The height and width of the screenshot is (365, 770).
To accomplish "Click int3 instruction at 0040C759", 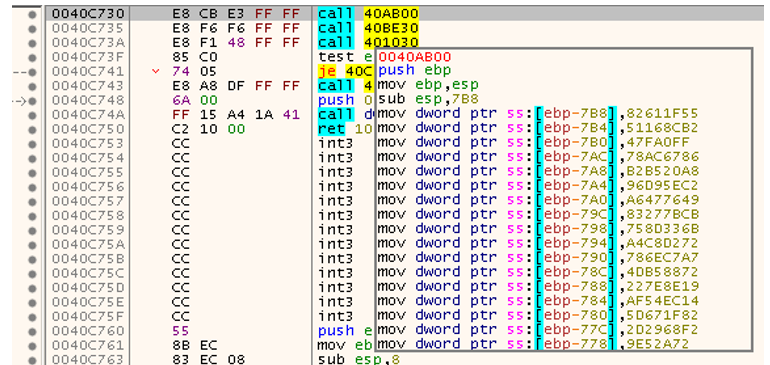I will pyautogui.click(x=335, y=230).
